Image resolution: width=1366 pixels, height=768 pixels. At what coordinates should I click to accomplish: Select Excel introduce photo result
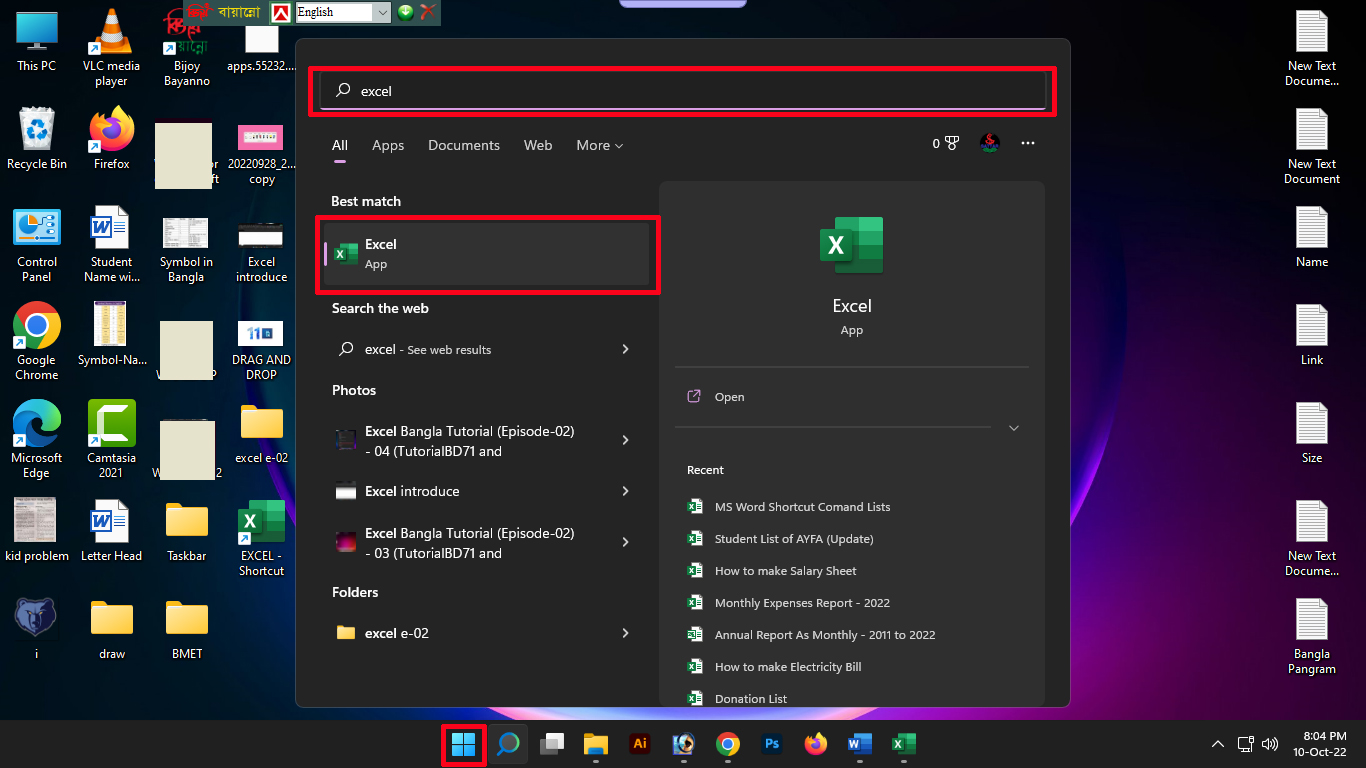(488, 491)
